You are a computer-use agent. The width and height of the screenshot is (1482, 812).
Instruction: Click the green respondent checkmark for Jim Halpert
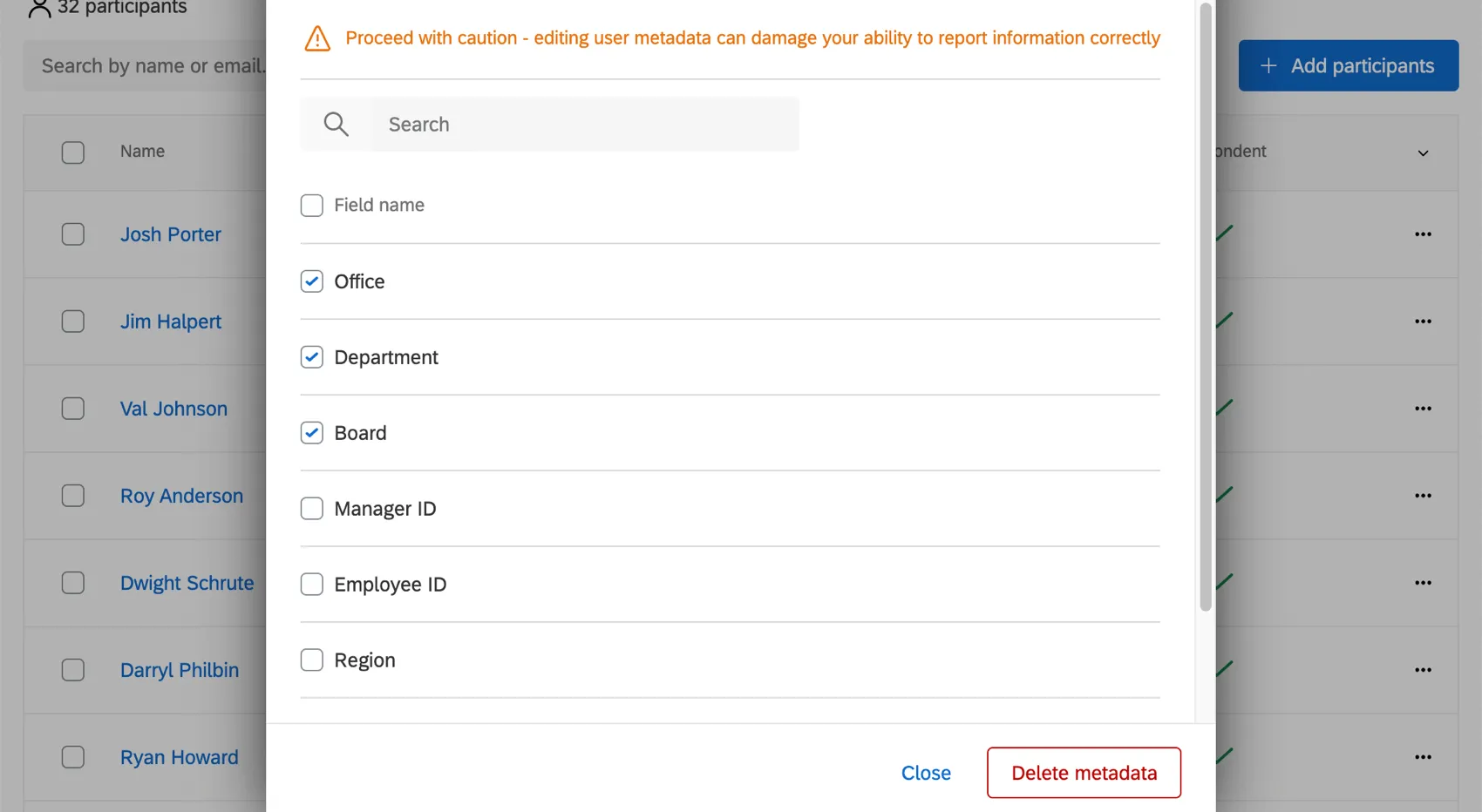[x=1225, y=321]
